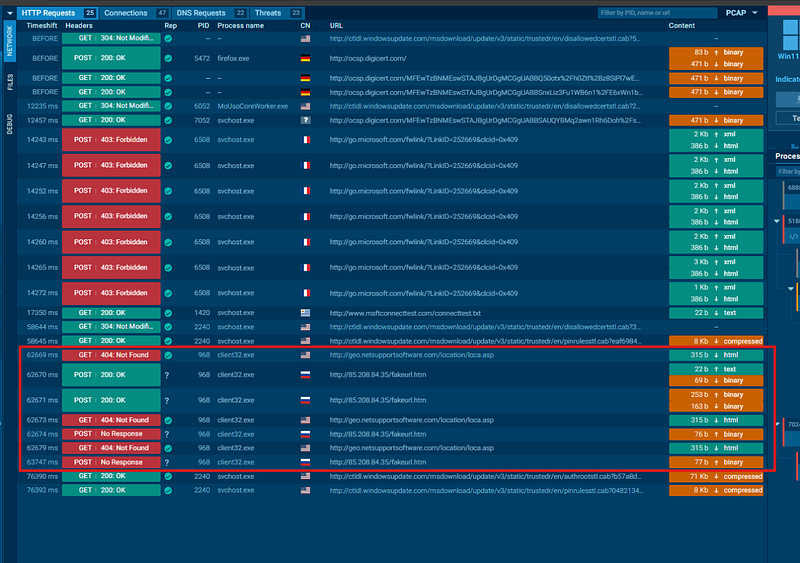
Task: Open the DEBUG sidebar panel
Action: 10,124
